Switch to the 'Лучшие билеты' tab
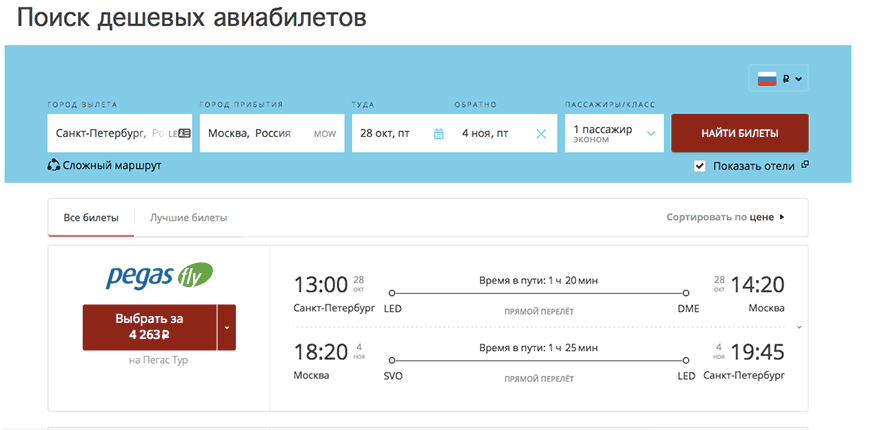This screenshot has height=430, width=879. point(188,217)
